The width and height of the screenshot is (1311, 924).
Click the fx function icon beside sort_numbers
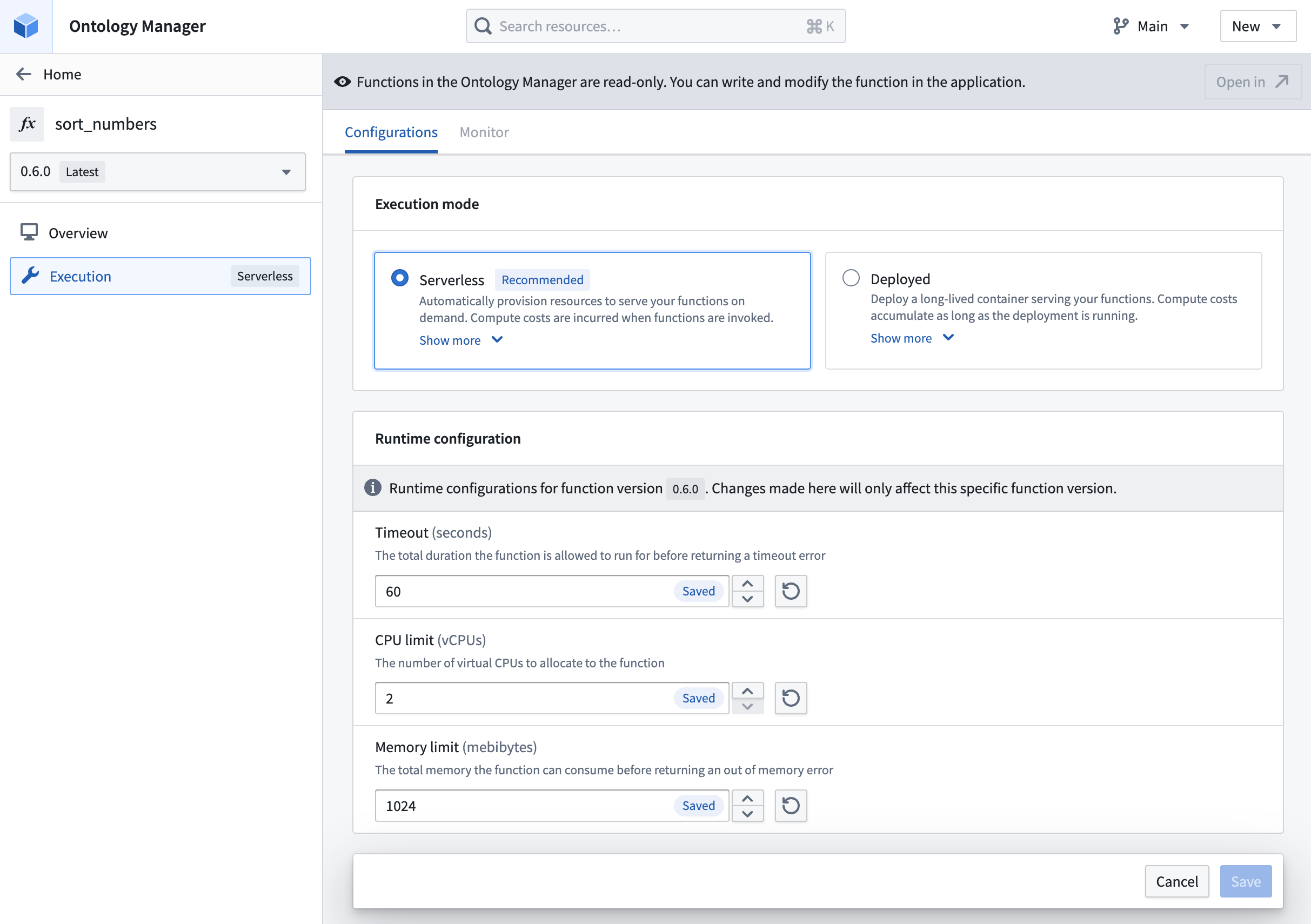click(27, 124)
